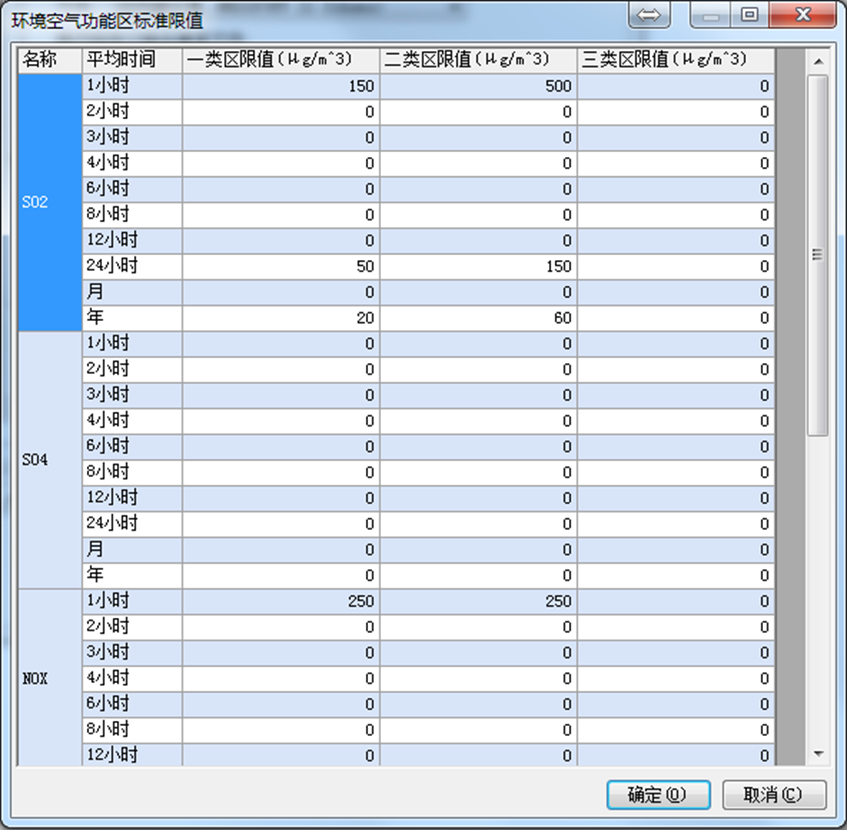Select the SO2 name cell
Viewport: 847px width, 830px height.
pyautogui.click(x=50, y=202)
